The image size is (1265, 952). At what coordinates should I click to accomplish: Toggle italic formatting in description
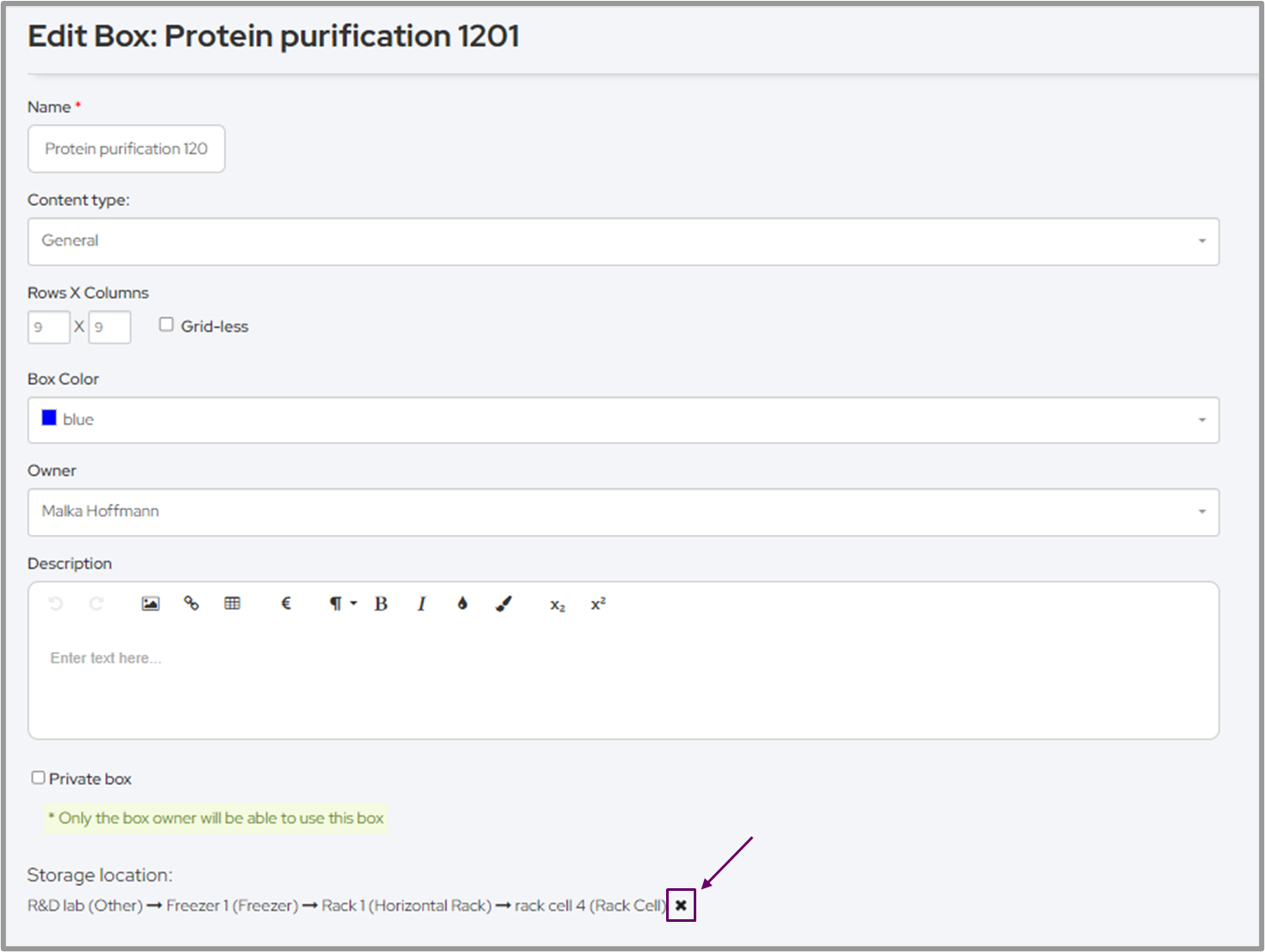click(421, 604)
